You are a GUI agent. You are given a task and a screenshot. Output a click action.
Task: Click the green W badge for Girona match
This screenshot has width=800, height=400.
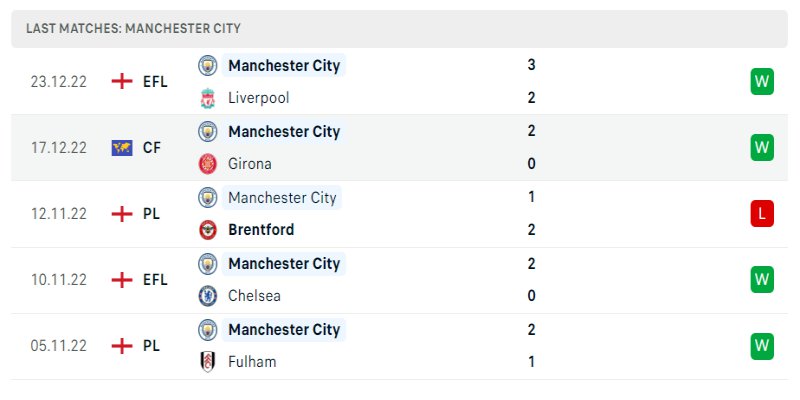point(763,147)
